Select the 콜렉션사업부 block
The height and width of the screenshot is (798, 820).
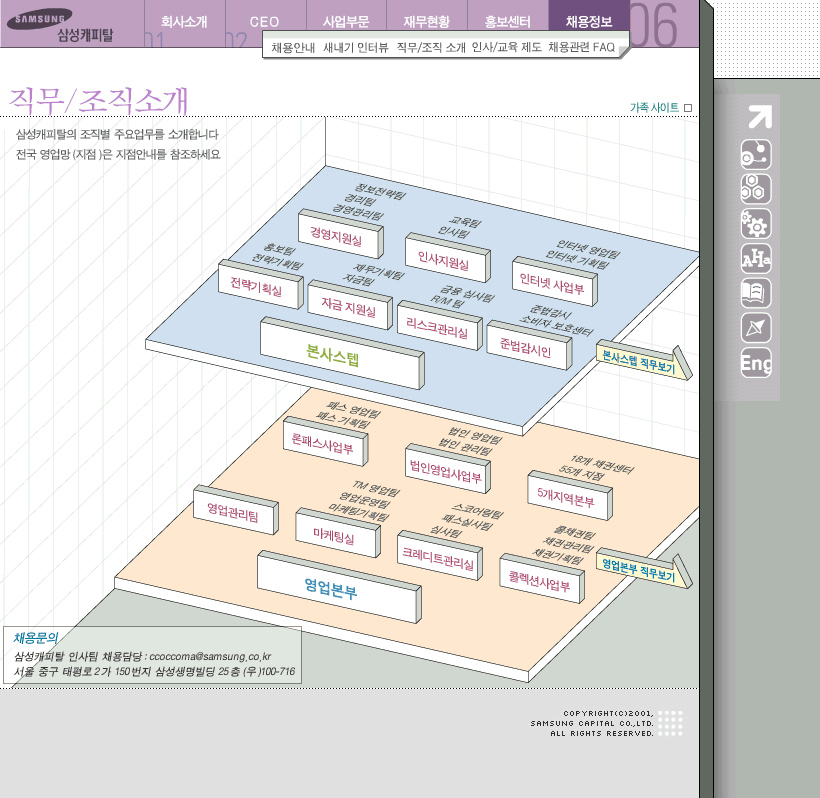pos(541,580)
